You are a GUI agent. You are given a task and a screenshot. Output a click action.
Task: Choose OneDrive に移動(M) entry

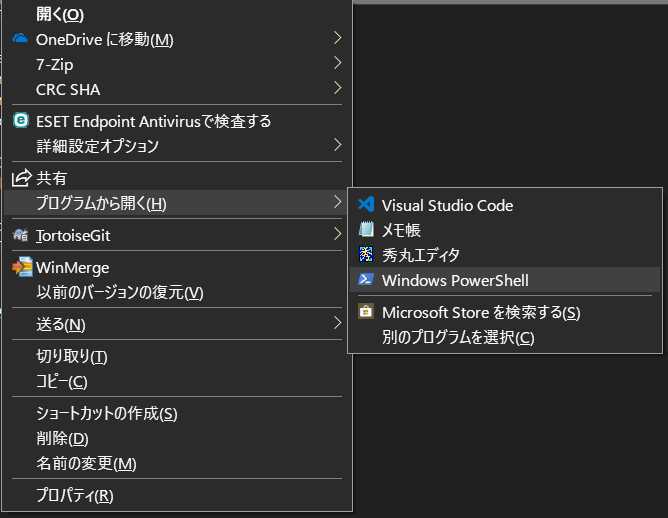tap(177, 39)
